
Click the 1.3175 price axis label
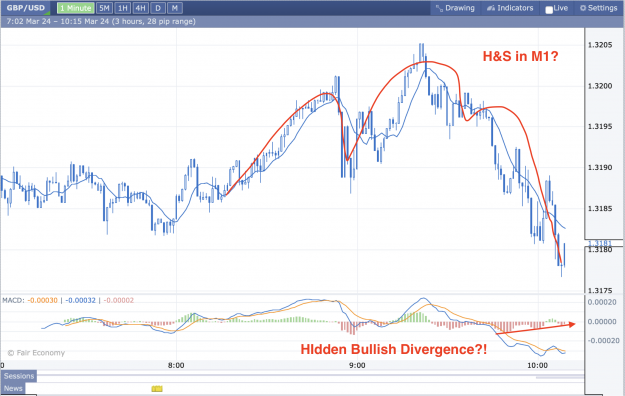(600, 291)
